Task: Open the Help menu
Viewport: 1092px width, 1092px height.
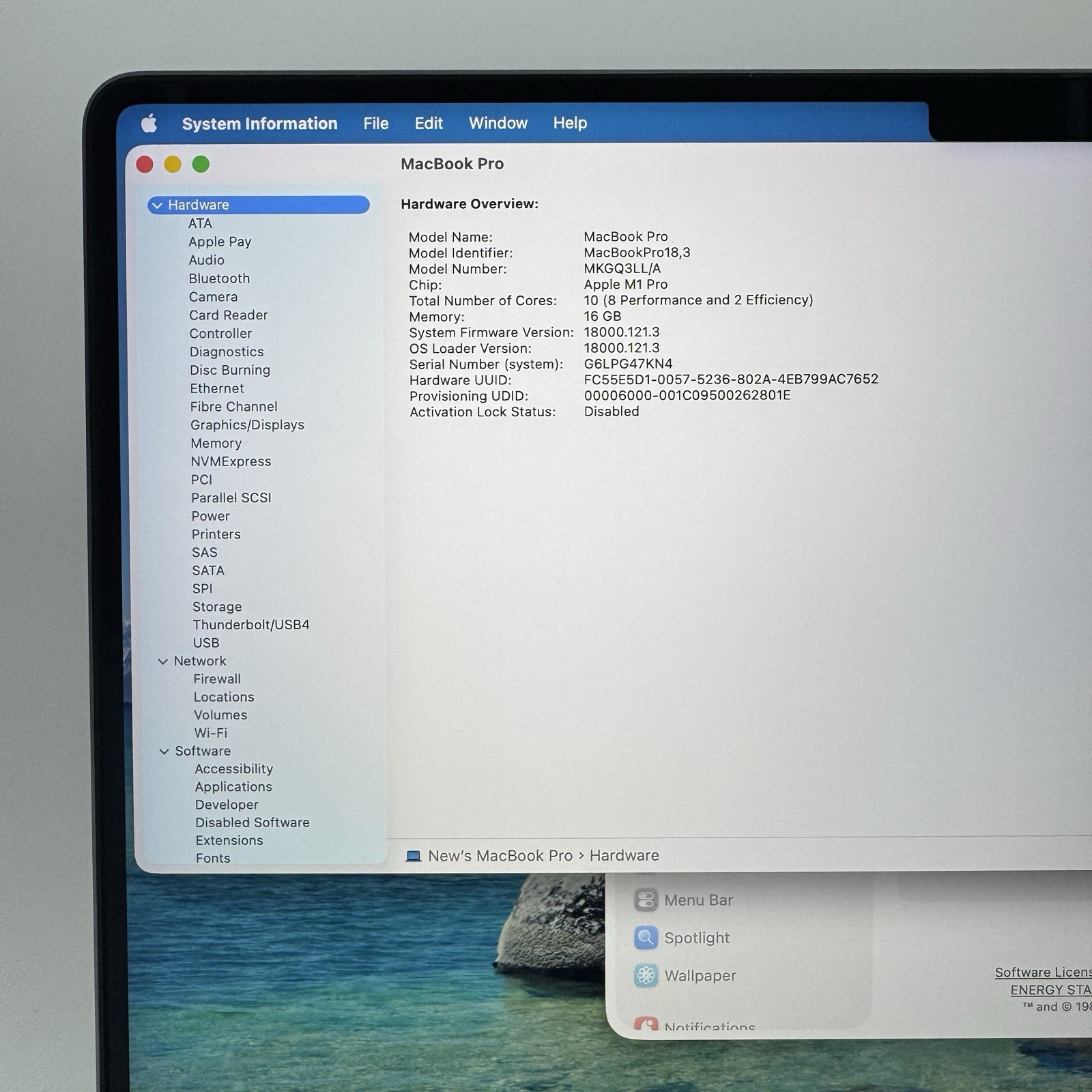Action: (x=570, y=123)
